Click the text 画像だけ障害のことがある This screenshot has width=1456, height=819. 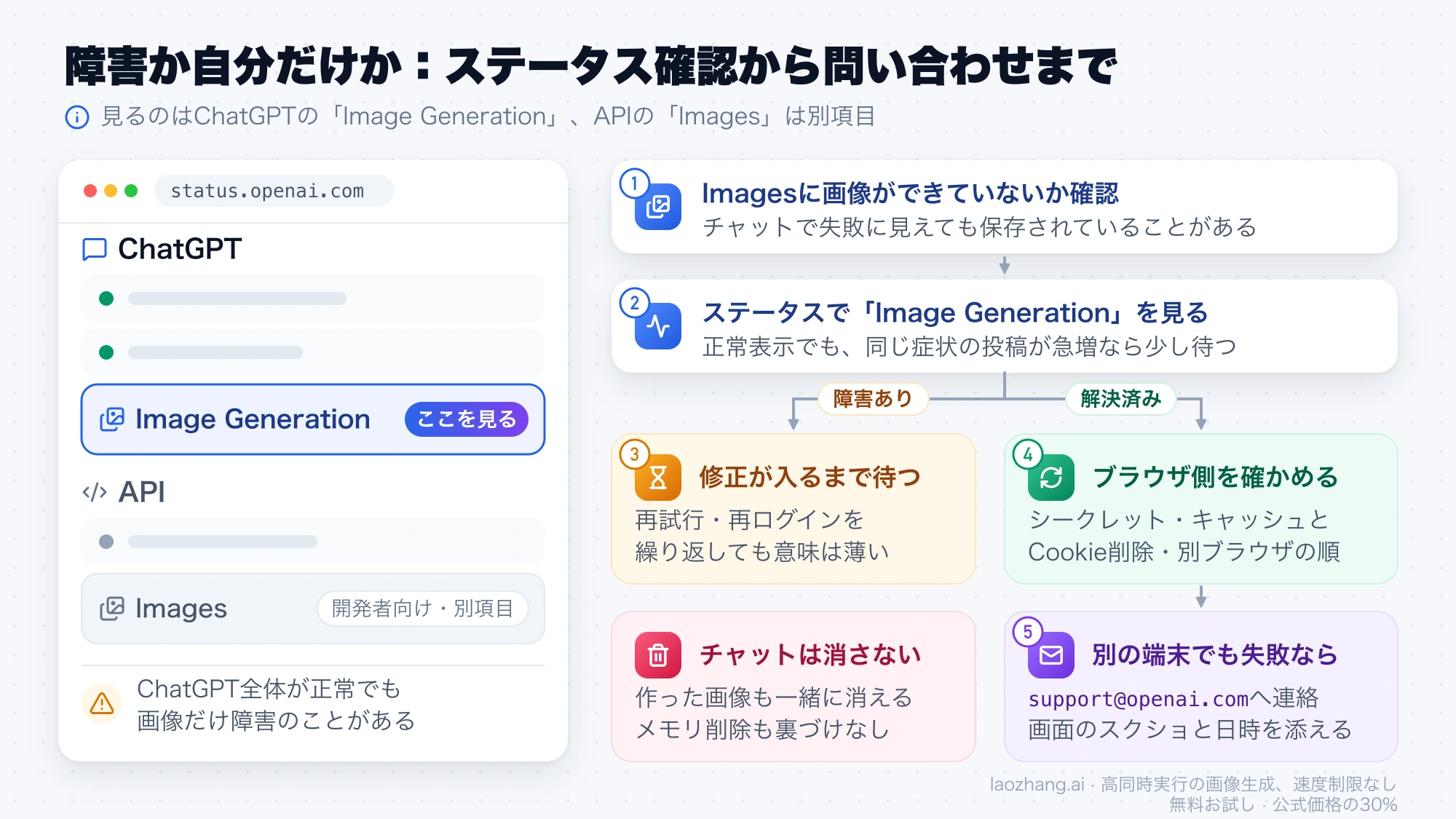coord(276,721)
